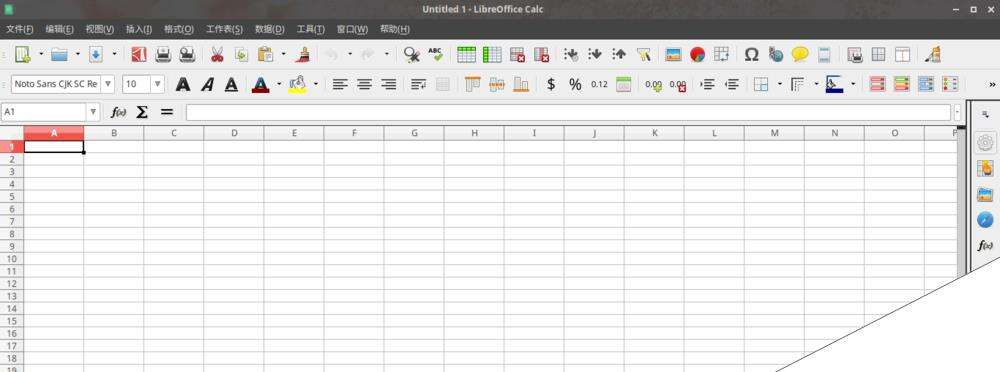Open the font size dropdown list
Image resolution: width=1000 pixels, height=372 pixels.
(x=158, y=84)
